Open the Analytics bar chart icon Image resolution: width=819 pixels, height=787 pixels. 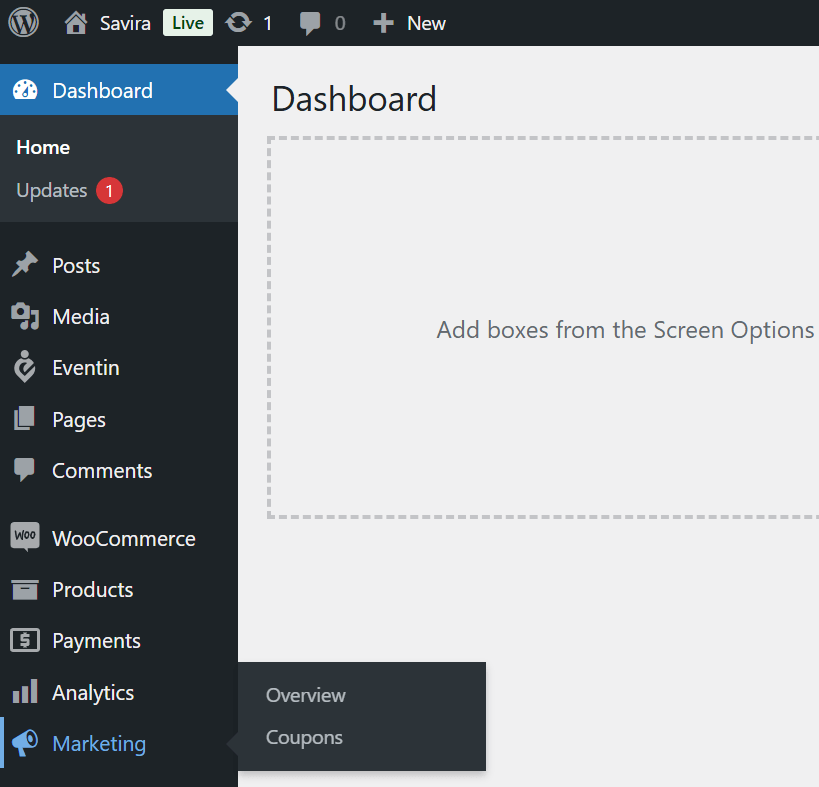(25, 691)
